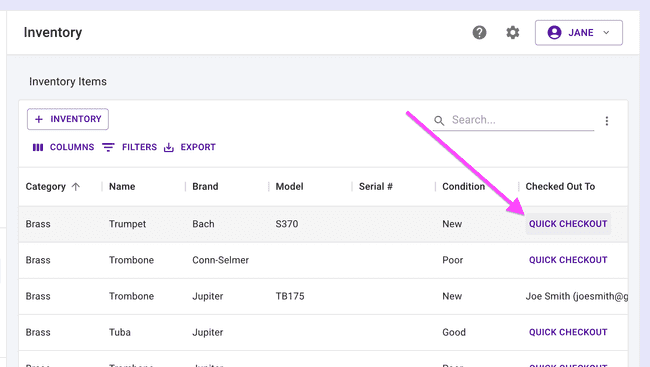Select the Jupiter TB175 Trombone row
Screen dimensions: 650x367
coord(323,296)
